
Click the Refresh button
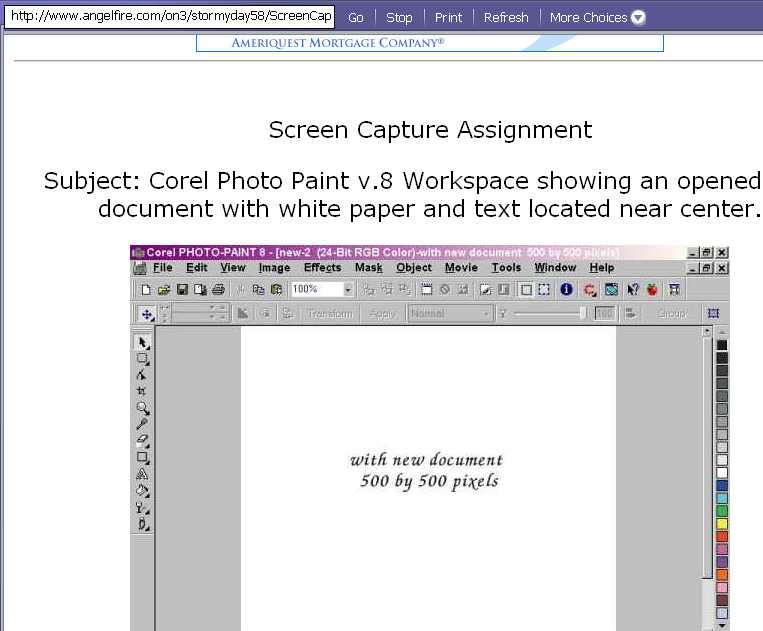[x=505, y=17]
